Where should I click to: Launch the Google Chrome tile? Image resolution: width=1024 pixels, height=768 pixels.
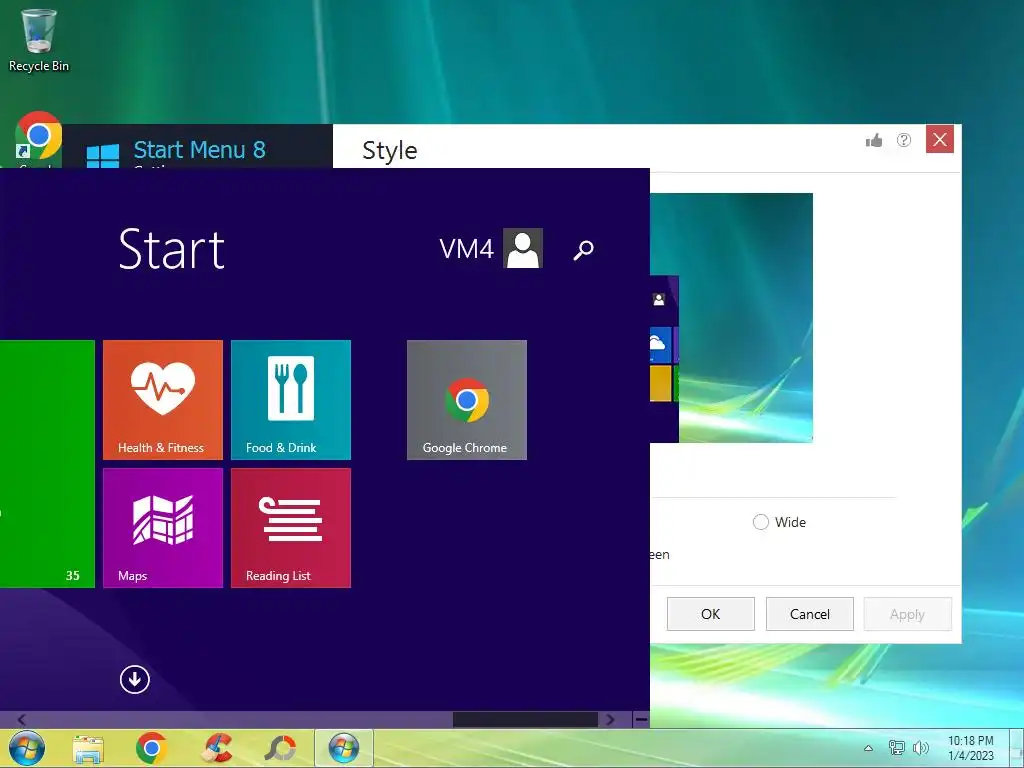[x=467, y=400]
